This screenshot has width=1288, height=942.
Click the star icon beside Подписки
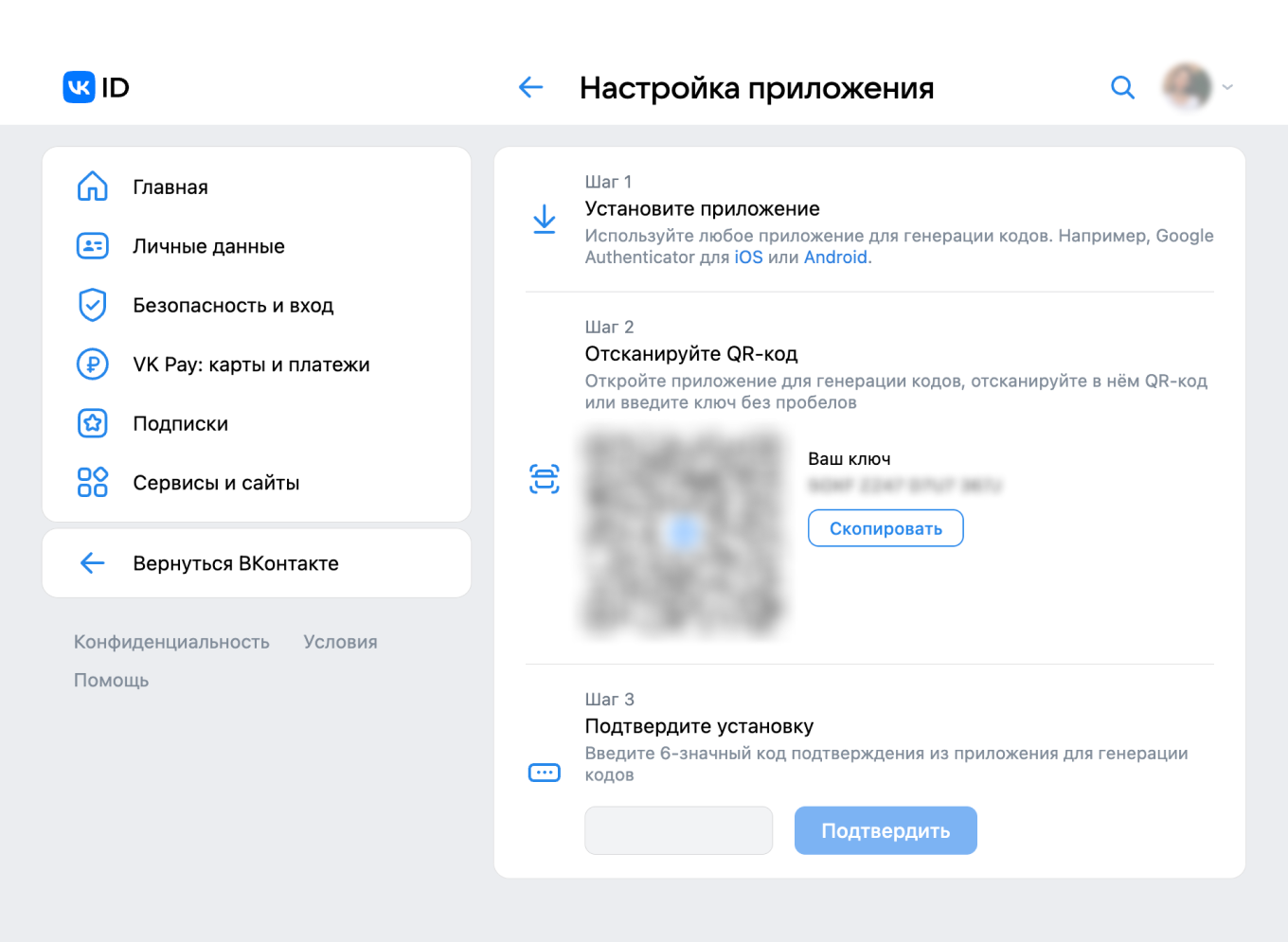point(92,423)
